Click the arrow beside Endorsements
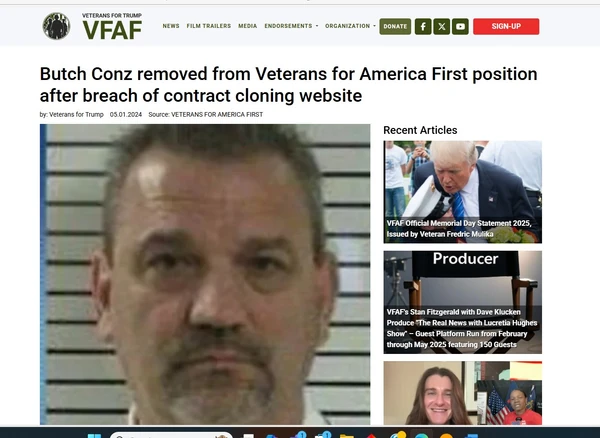The width and height of the screenshot is (600, 438). point(317,26)
